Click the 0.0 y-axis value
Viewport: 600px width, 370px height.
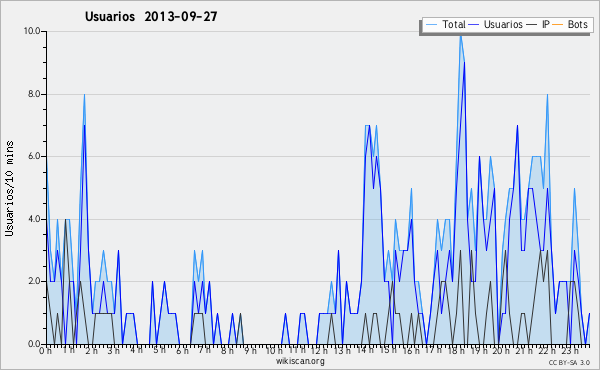[34, 344]
